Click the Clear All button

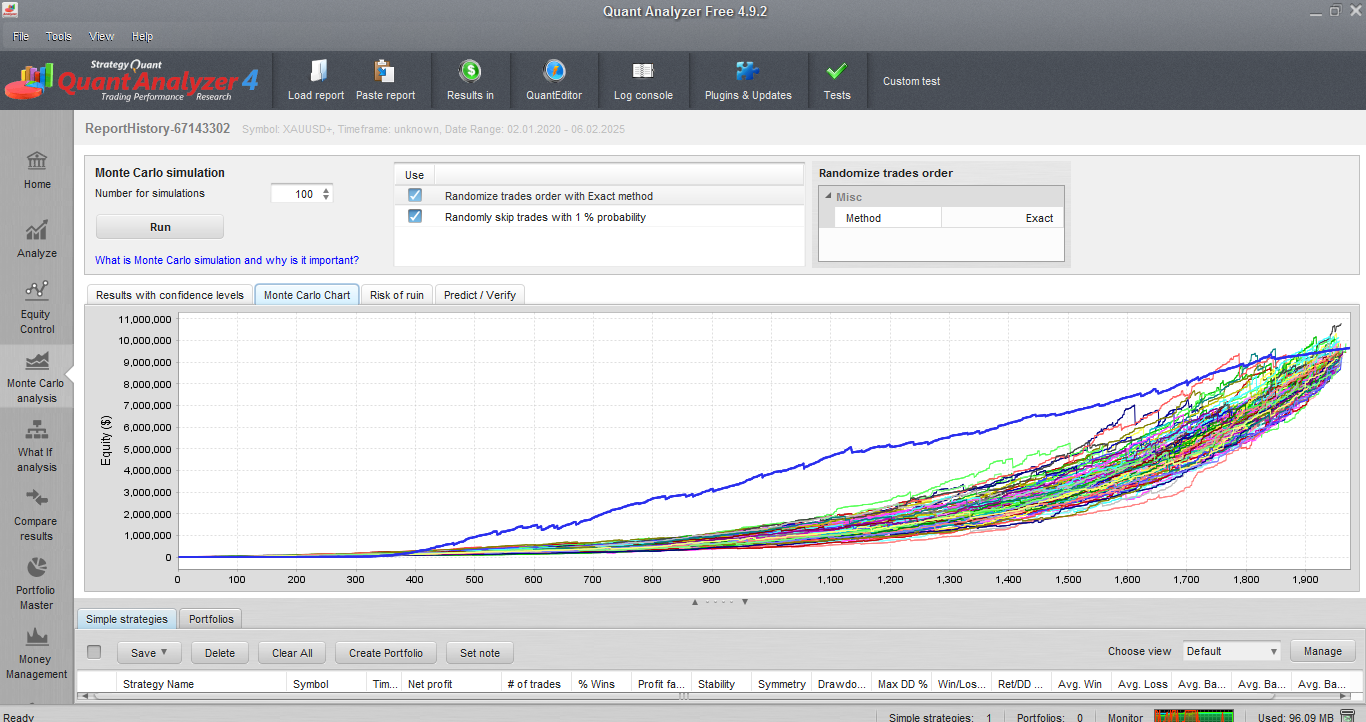tap(292, 652)
